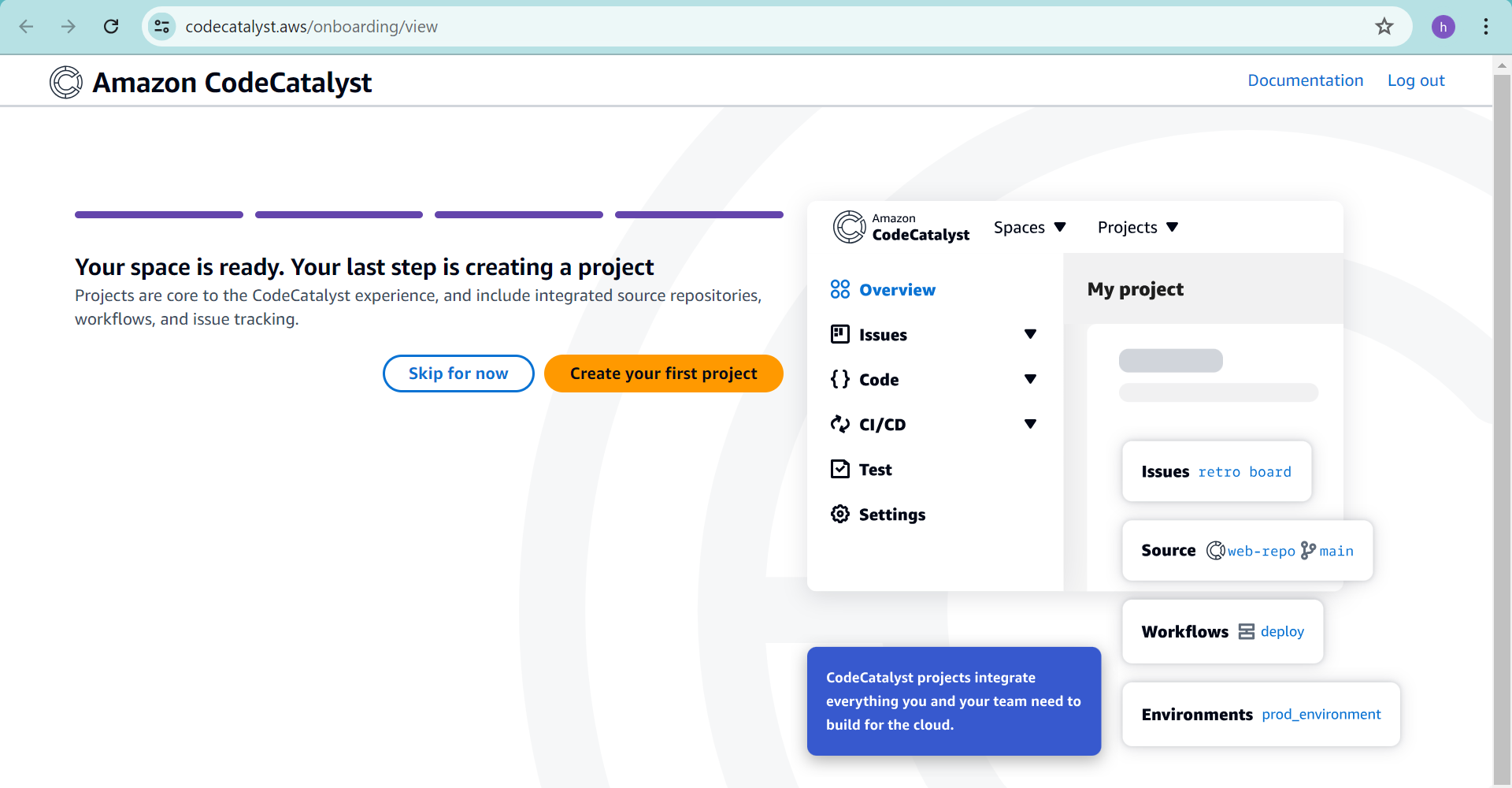The image size is (1512, 788).
Task: Select the Code curly-braces icon
Action: [840, 379]
